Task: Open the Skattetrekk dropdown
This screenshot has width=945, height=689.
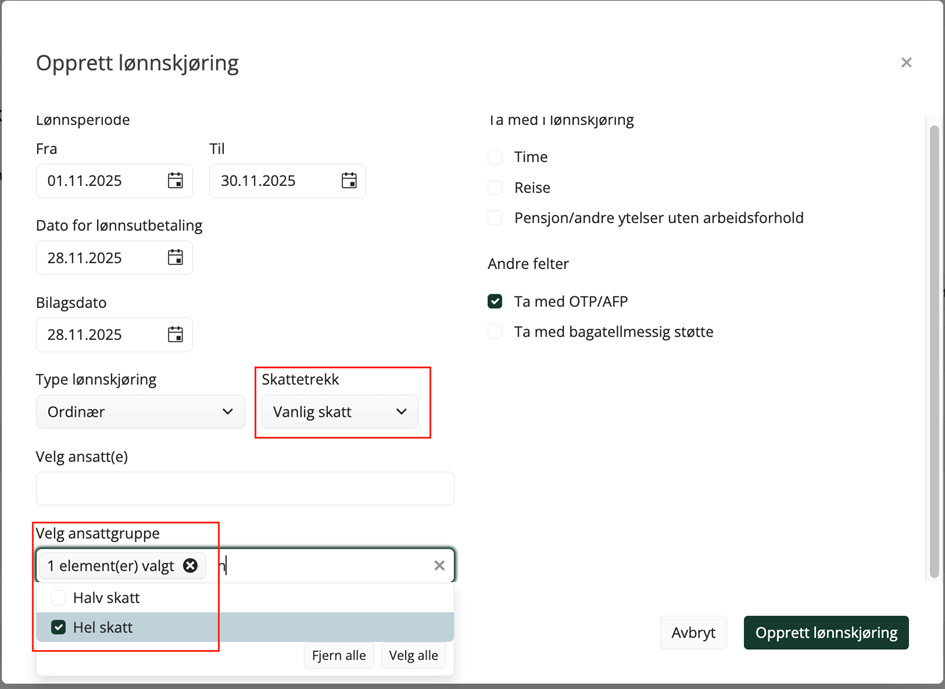Action: (340, 412)
